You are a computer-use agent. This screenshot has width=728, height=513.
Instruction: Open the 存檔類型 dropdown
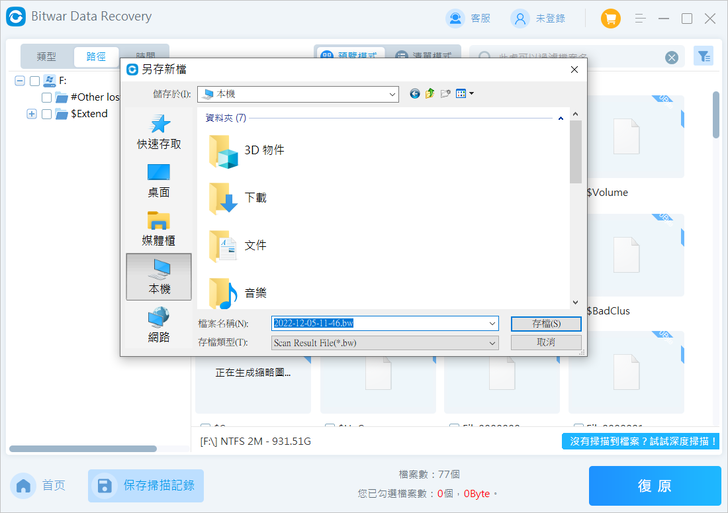[x=385, y=343]
